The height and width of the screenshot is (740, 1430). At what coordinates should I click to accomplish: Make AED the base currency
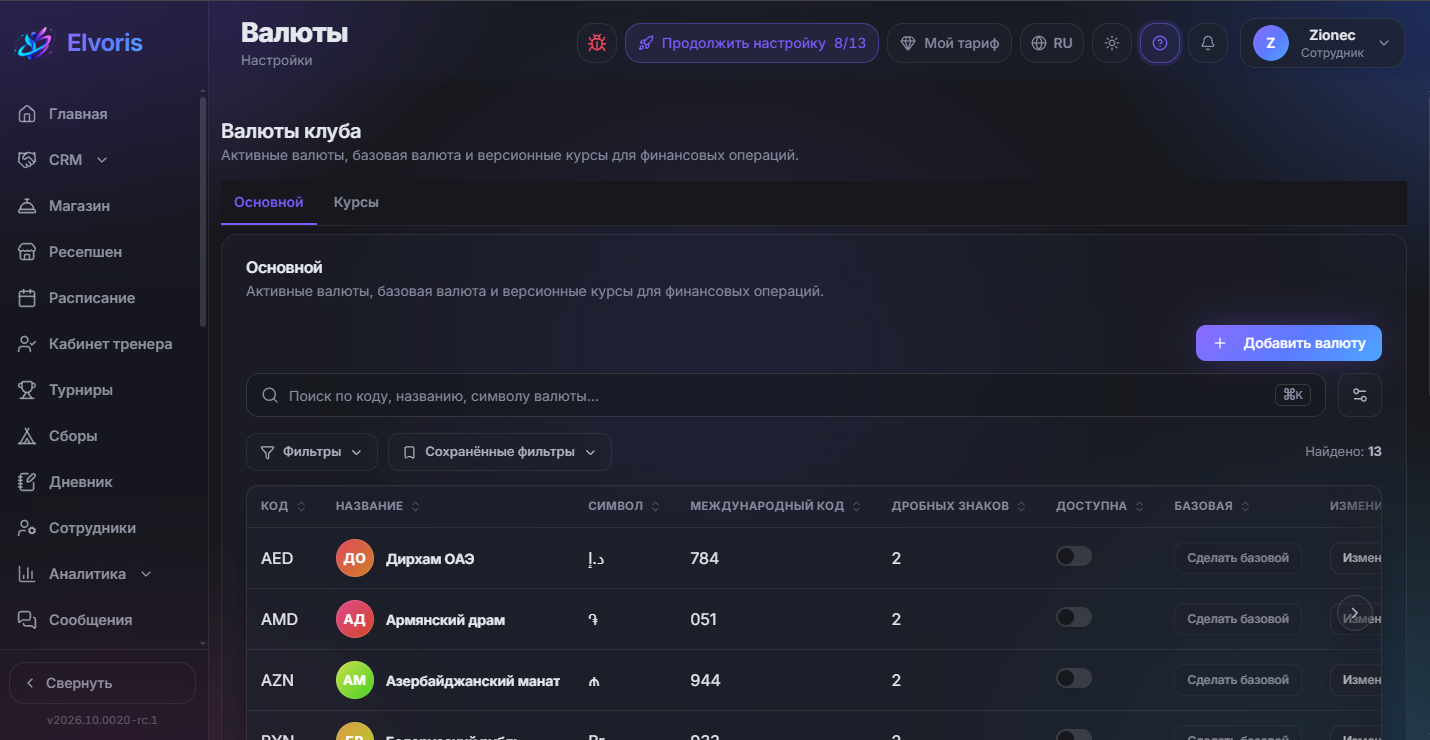pos(1238,558)
